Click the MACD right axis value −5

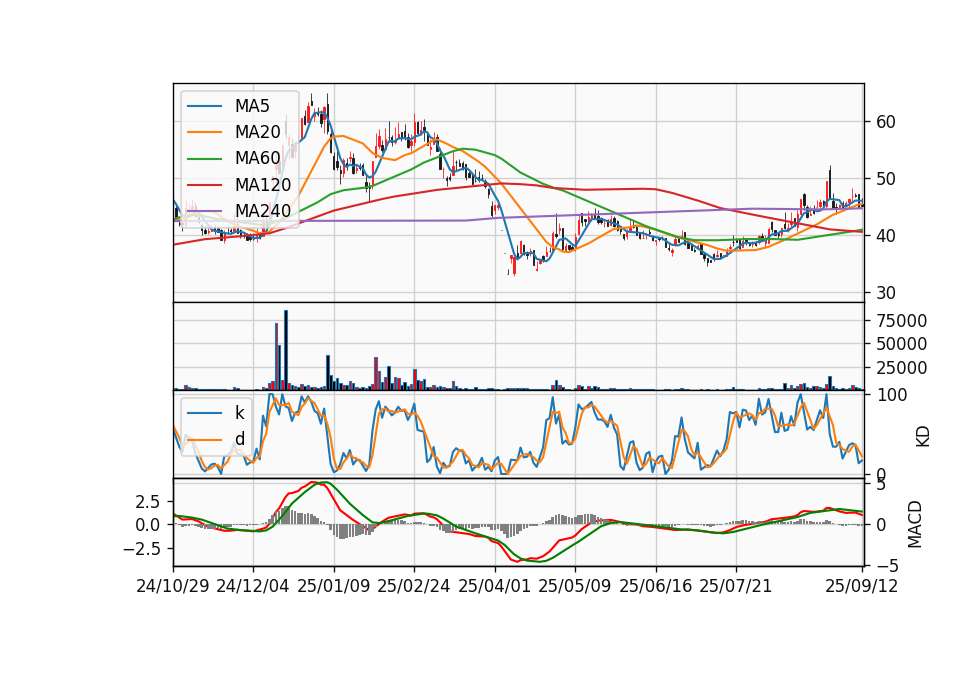tap(887, 566)
